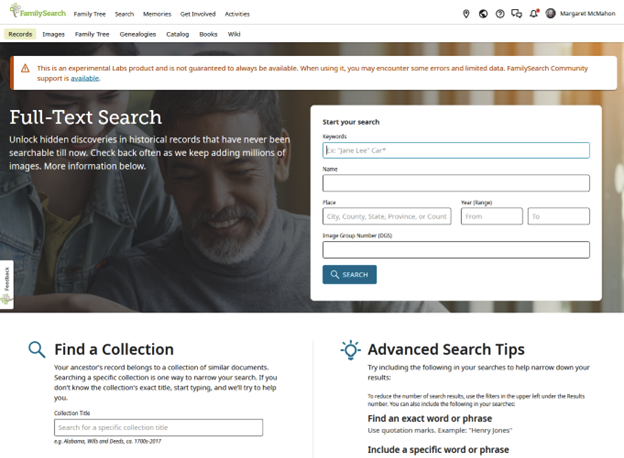Focus the Year From field
624x458 pixels.
click(492, 216)
